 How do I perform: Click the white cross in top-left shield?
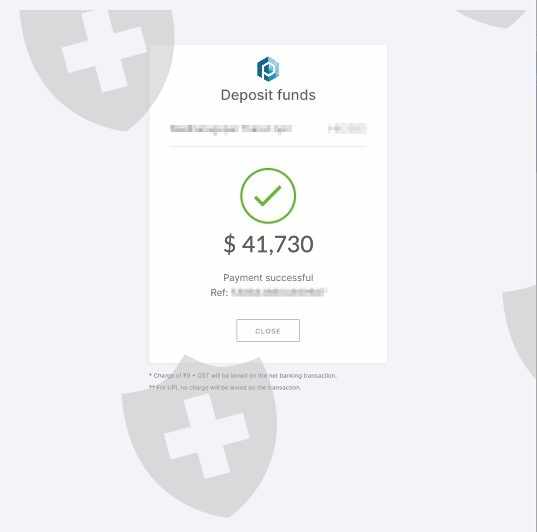[104, 51]
